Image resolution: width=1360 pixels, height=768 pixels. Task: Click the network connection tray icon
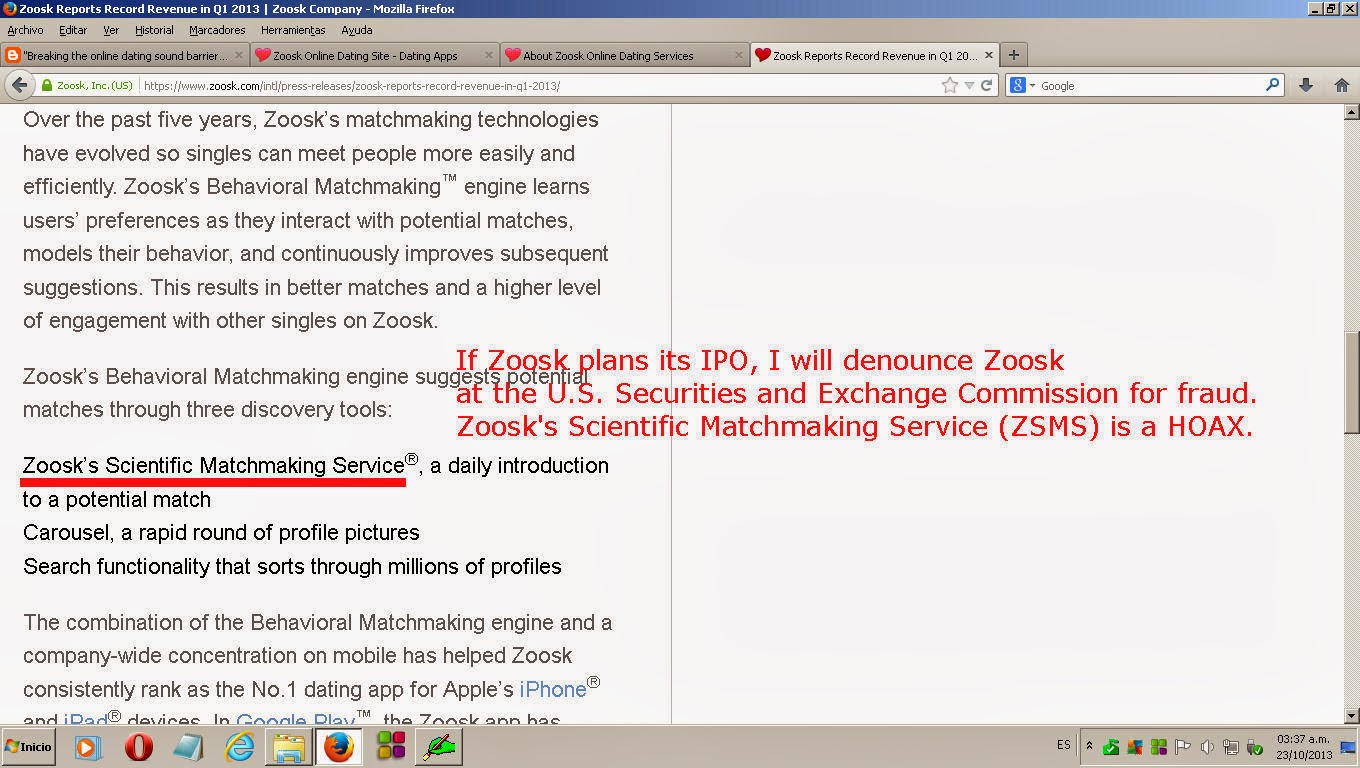tap(1230, 747)
